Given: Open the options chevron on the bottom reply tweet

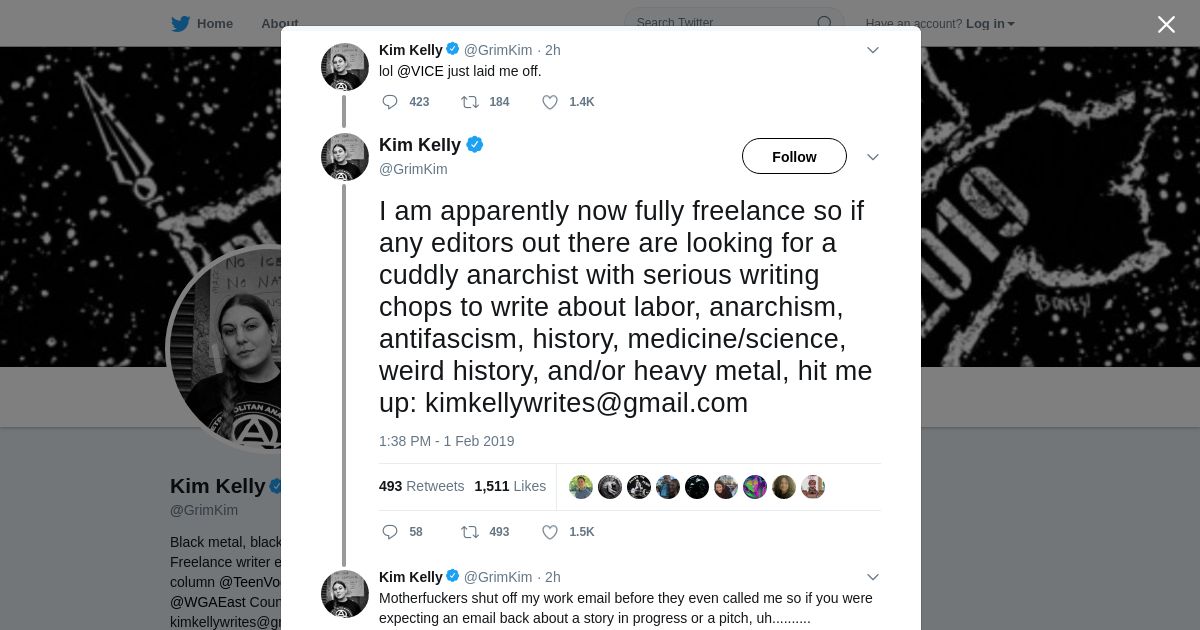Looking at the screenshot, I should (872, 577).
